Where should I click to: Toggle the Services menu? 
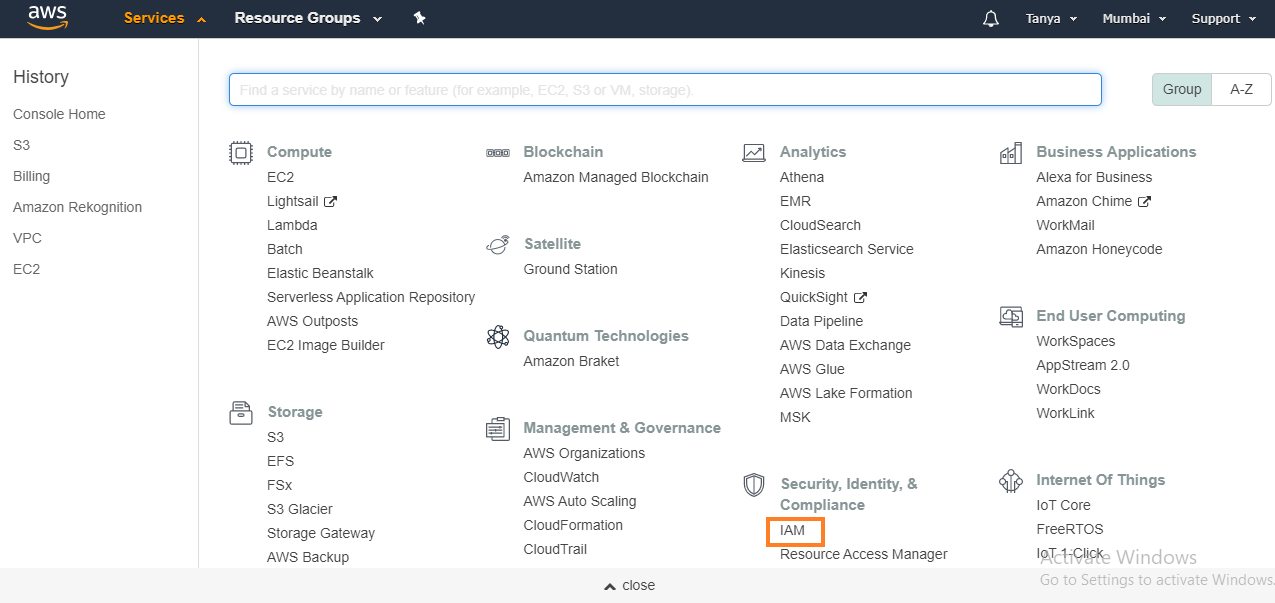coord(165,18)
